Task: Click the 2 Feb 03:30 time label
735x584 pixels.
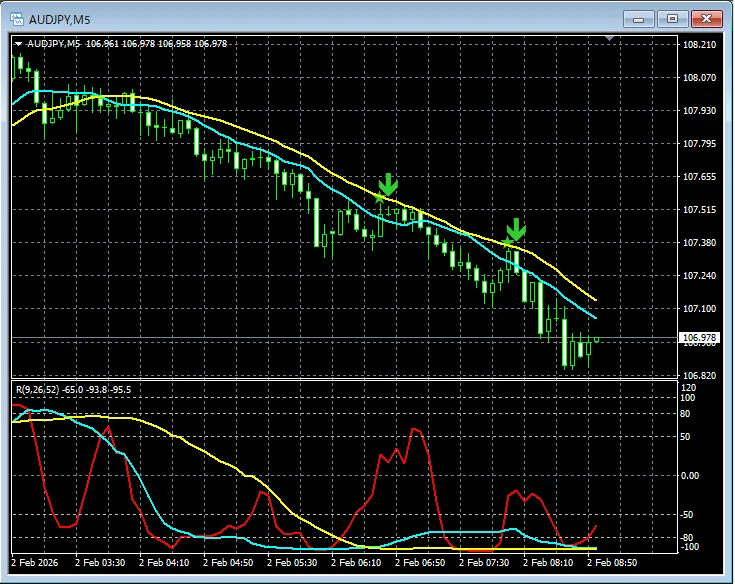Action: [100, 562]
